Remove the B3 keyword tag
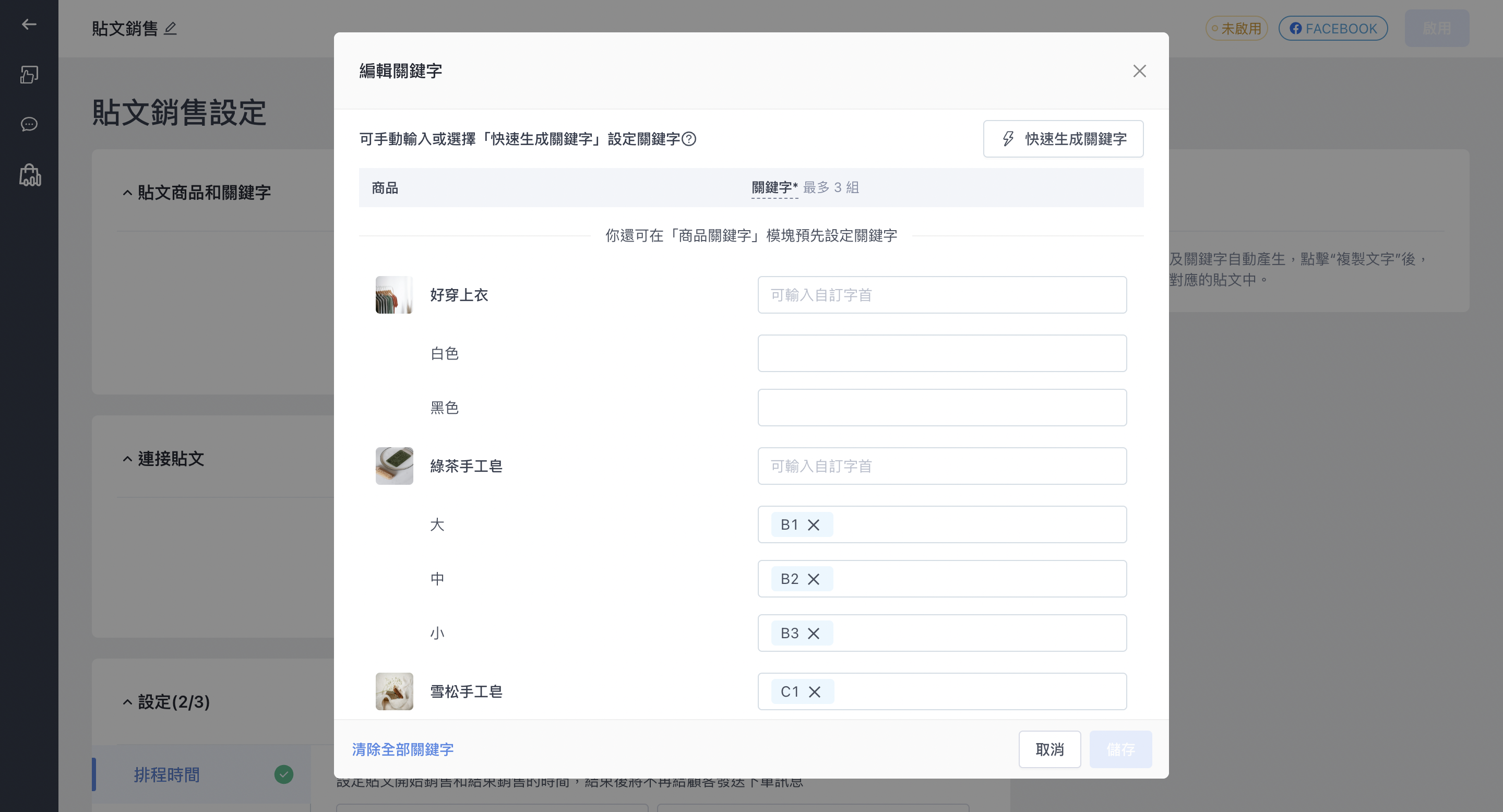Image resolution: width=1503 pixels, height=812 pixels. click(814, 634)
